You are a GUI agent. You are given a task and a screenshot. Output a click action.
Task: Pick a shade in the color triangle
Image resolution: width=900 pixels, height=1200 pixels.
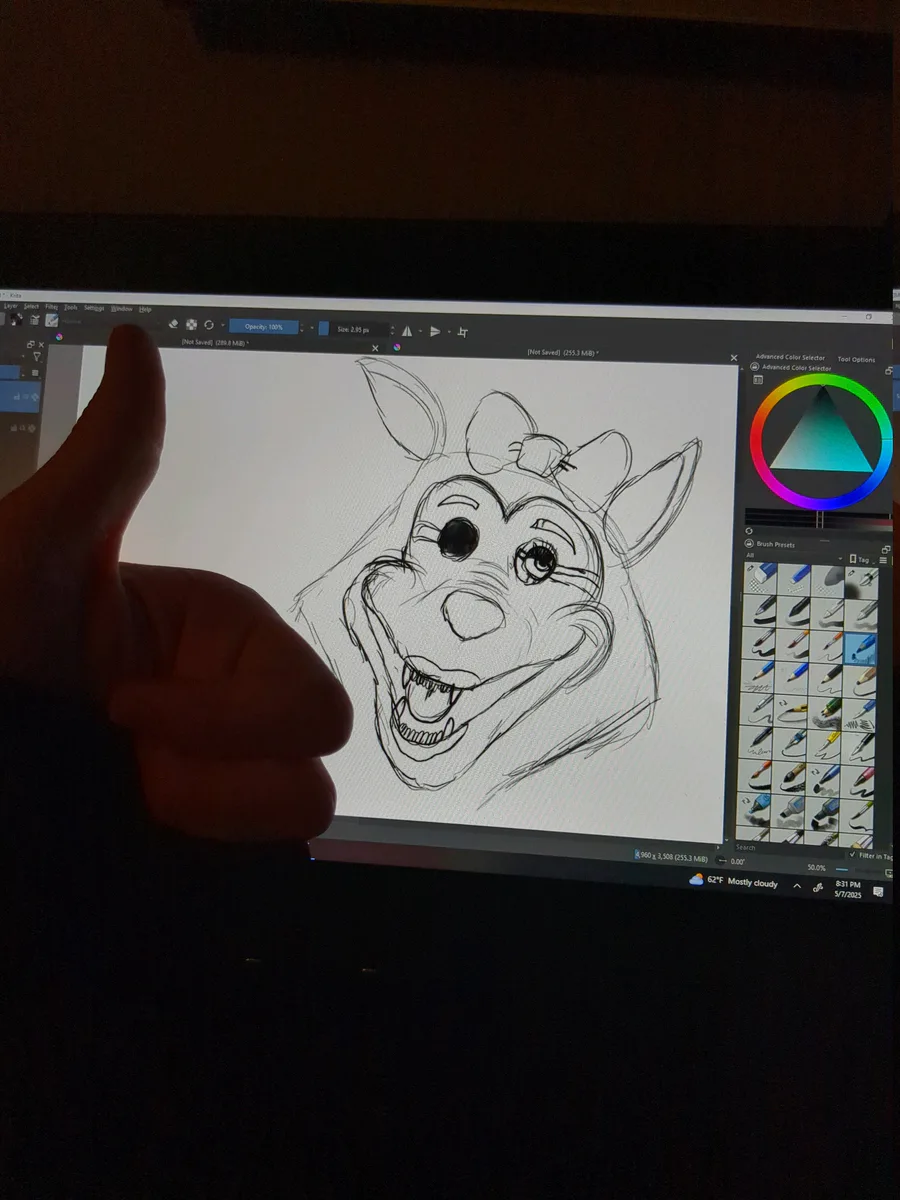(x=822, y=440)
